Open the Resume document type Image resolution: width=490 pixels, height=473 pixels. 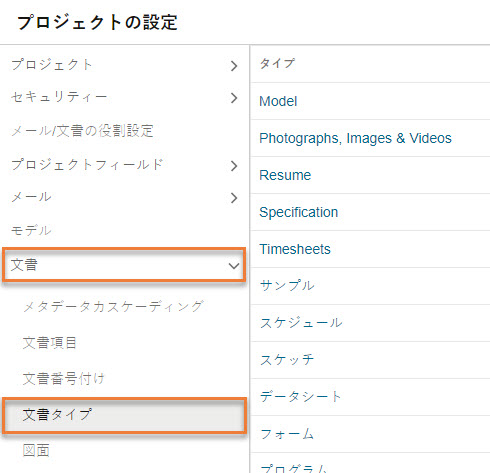point(285,175)
